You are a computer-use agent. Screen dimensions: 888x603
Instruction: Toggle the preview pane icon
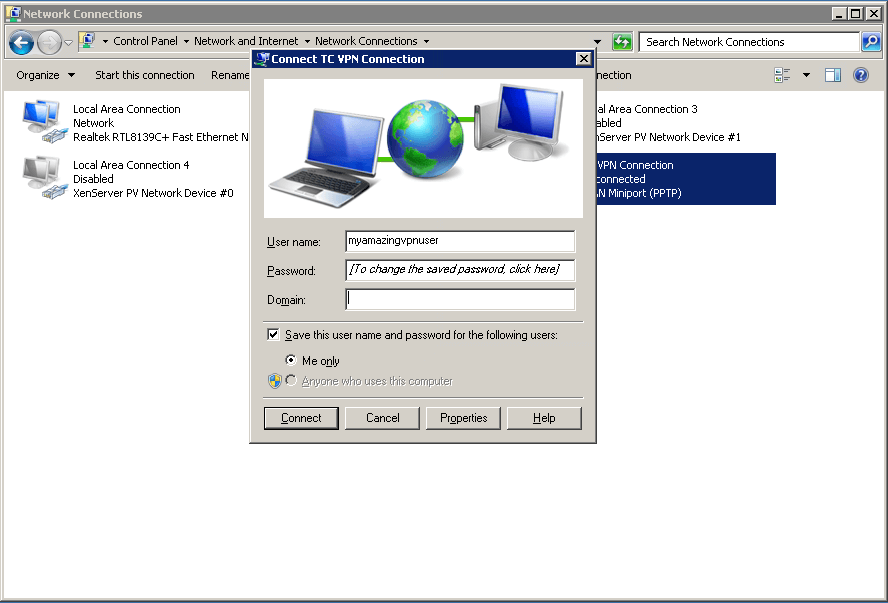[833, 75]
